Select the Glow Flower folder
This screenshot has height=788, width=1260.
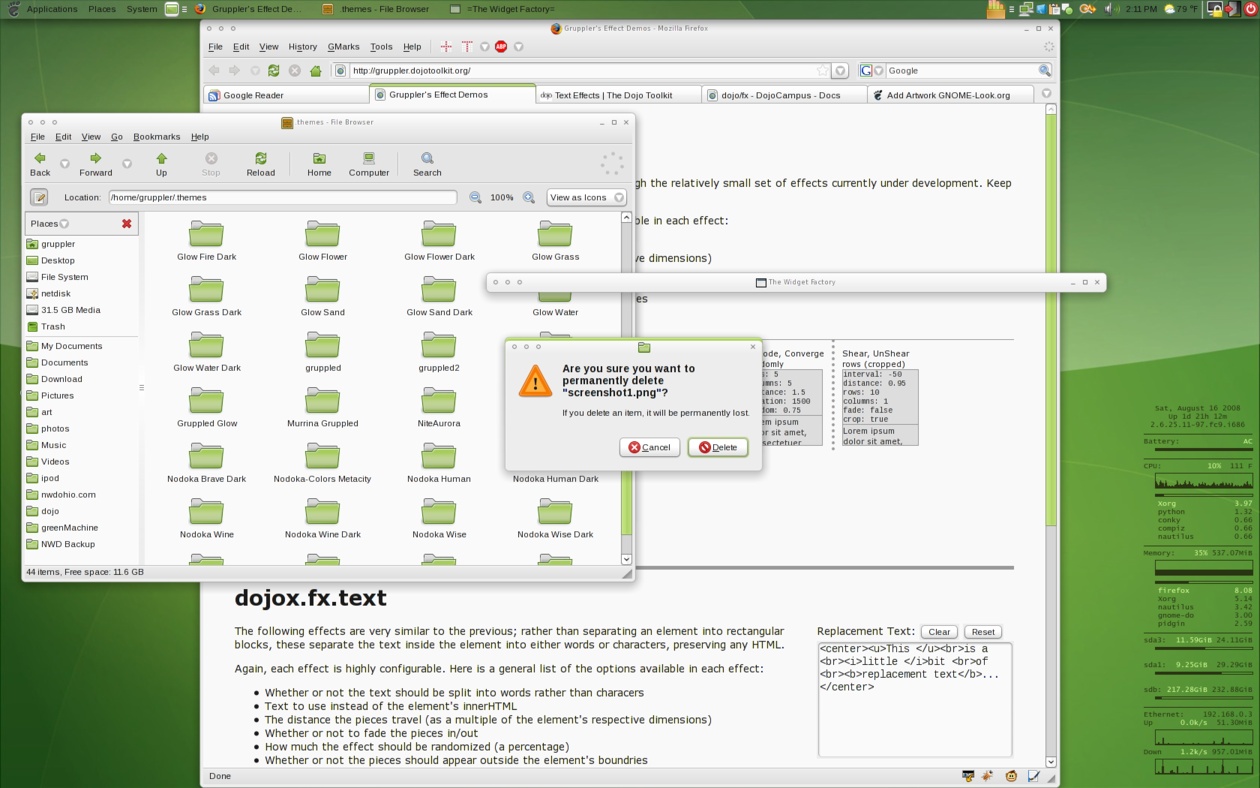(x=322, y=241)
